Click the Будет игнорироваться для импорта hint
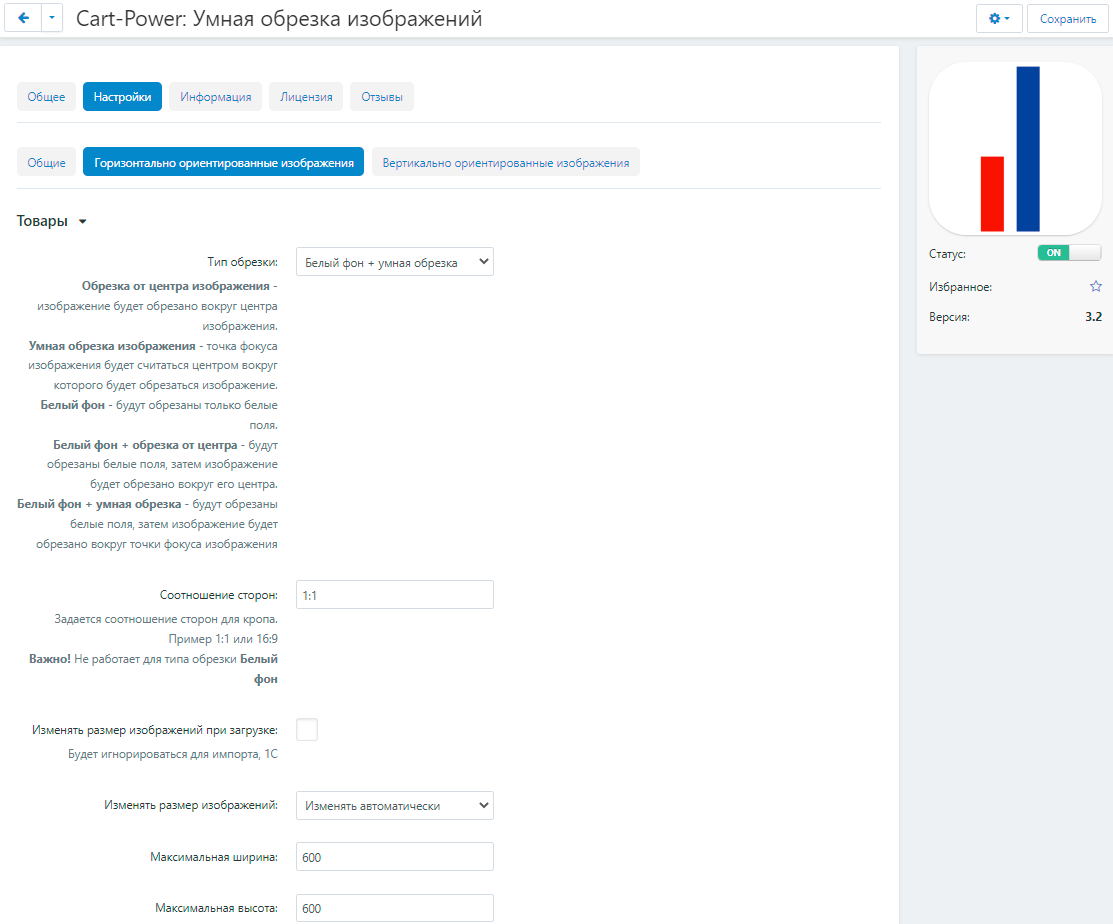The width and height of the screenshot is (1113, 924). click(x=172, y=754)
